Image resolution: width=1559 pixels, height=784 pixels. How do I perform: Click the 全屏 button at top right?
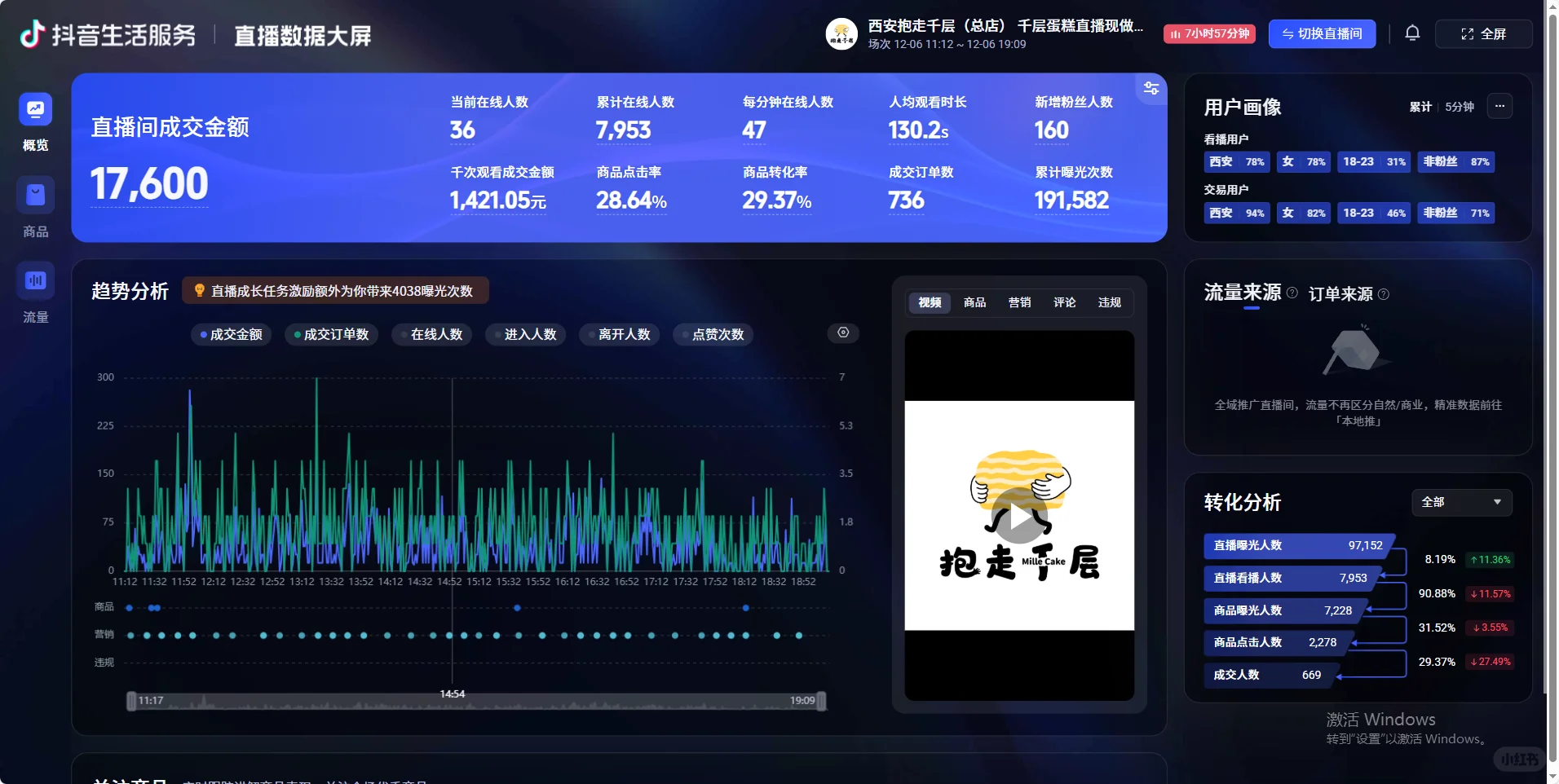point(1483,33)
